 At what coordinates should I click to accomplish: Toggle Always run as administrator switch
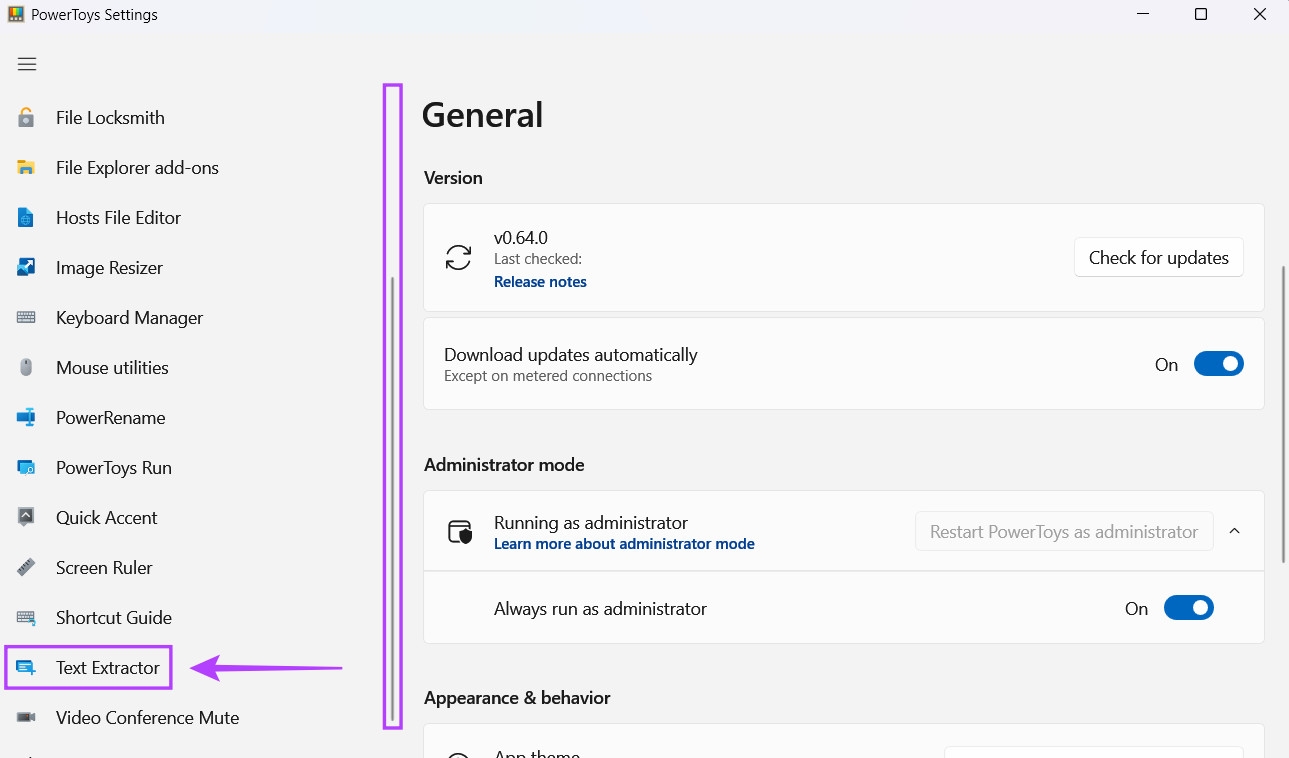(x=1188, y=608)
